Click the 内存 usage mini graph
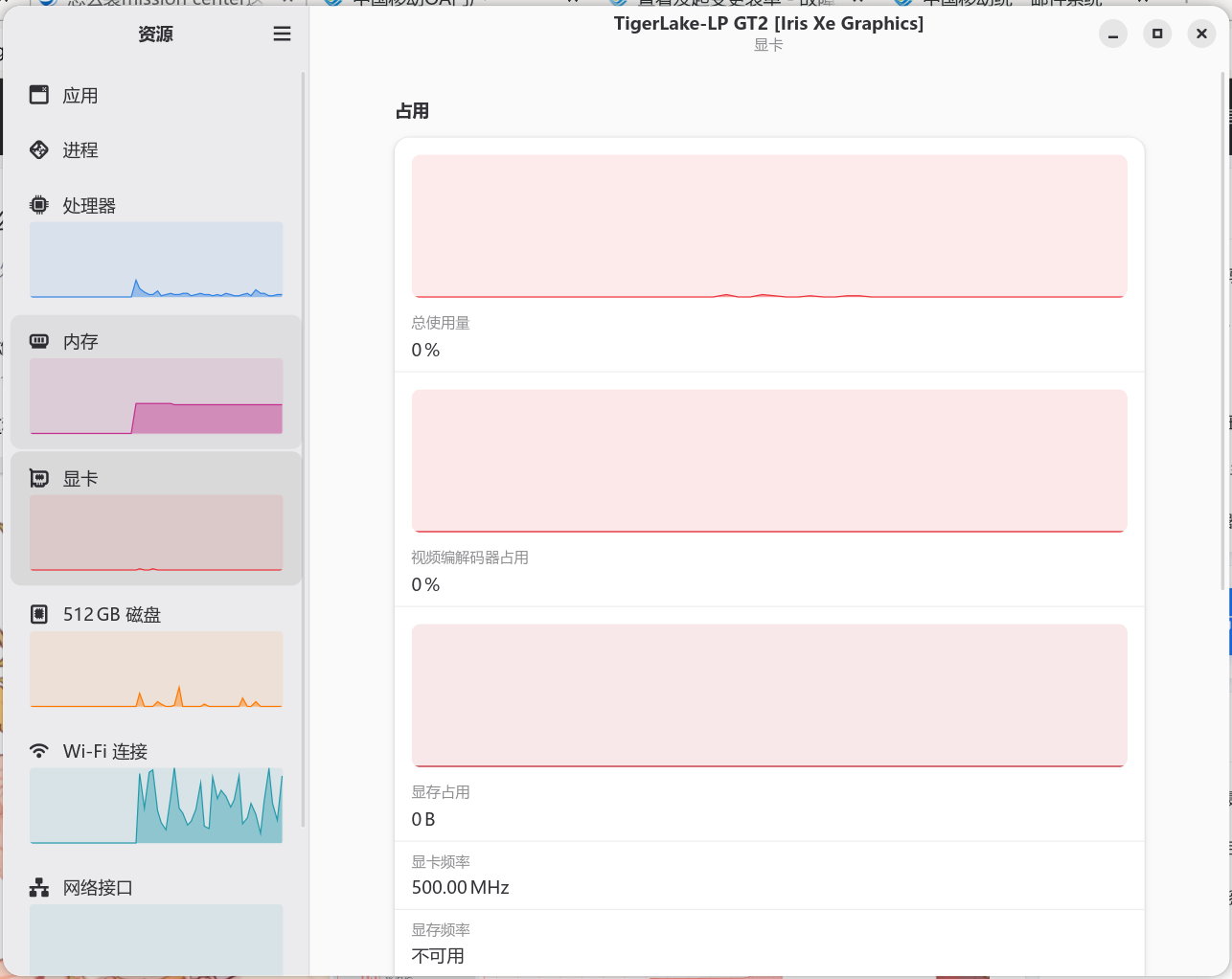Screen dimensions: 1232x979 [156, 396]
